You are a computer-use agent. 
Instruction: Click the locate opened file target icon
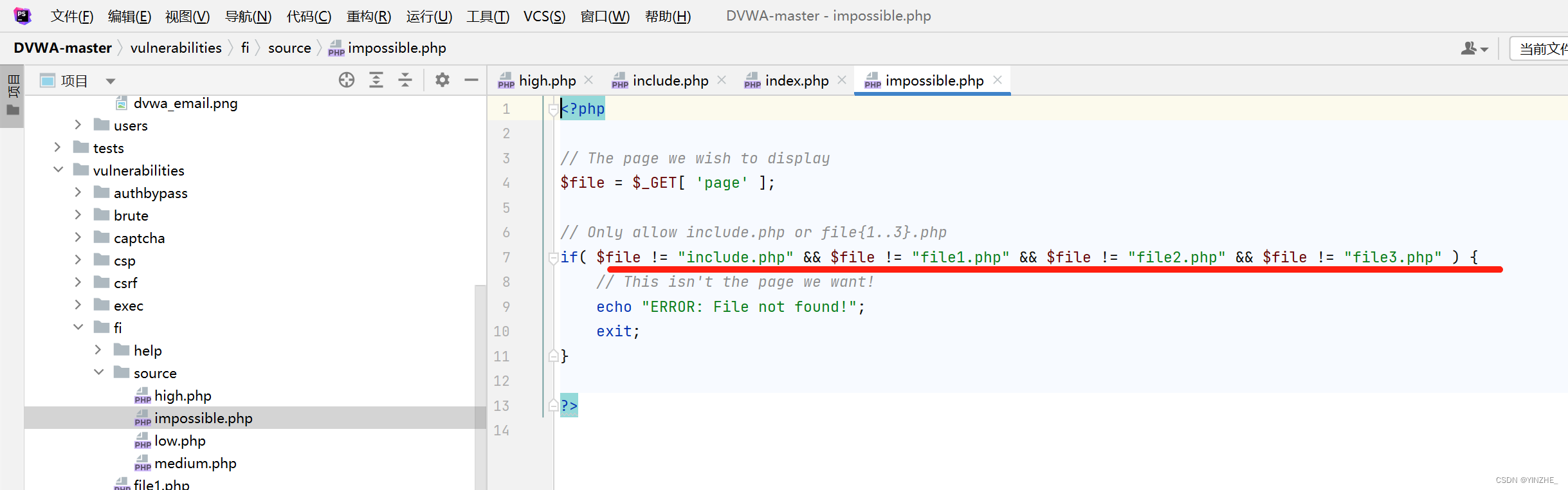coord(347,80)
